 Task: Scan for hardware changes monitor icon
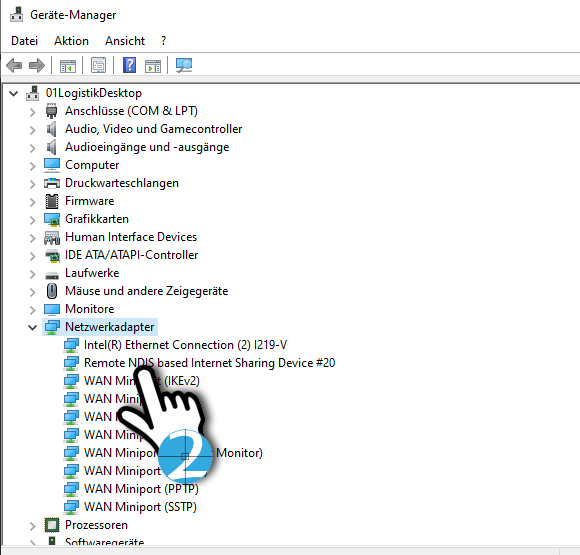(x=184, y=65)
